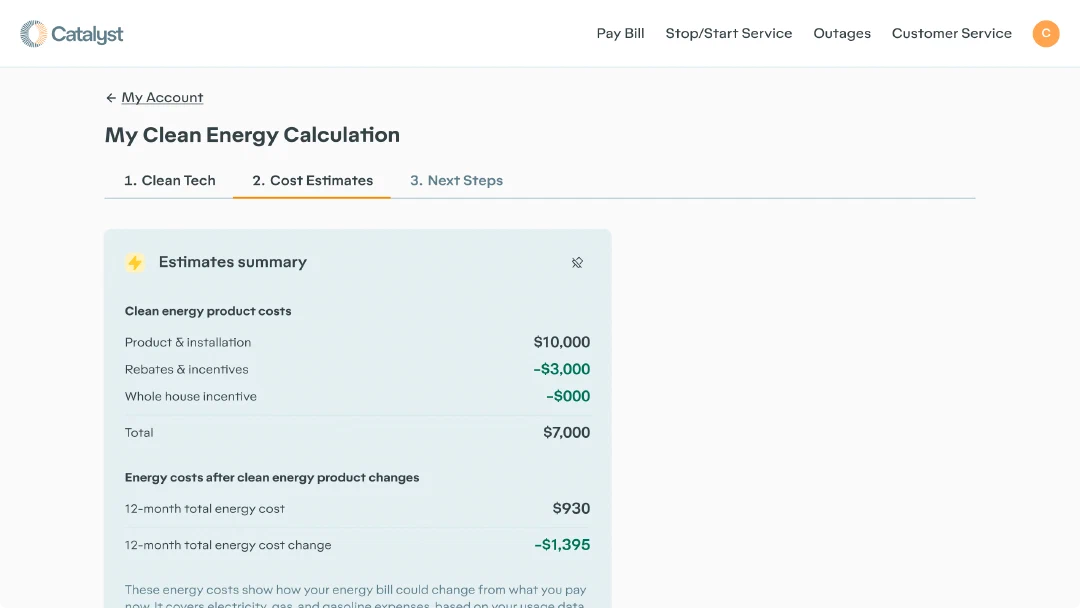Click the Catalyst brand name text

(x=87, y=34)
